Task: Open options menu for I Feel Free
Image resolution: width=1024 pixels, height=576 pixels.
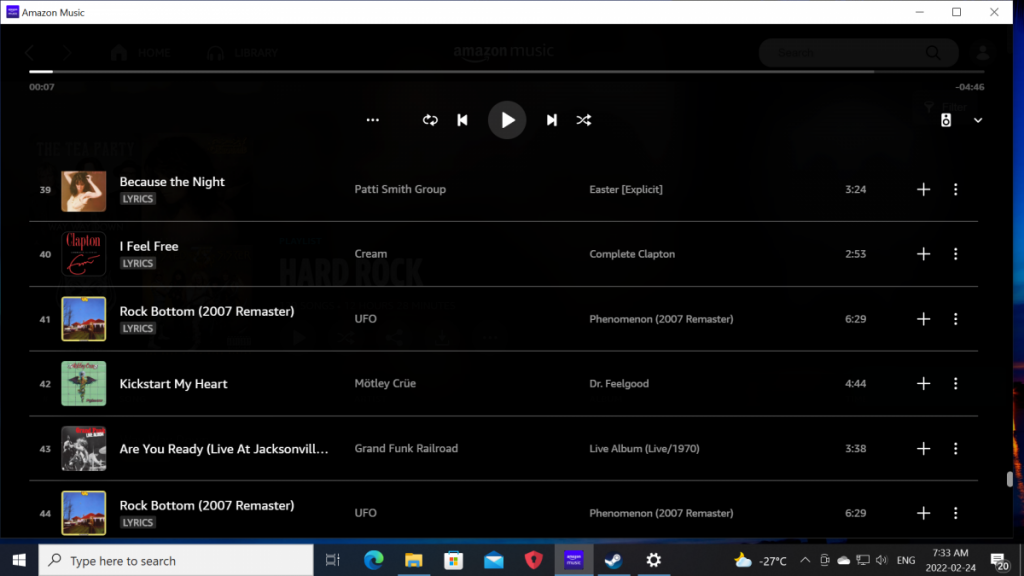Action: 955,254
